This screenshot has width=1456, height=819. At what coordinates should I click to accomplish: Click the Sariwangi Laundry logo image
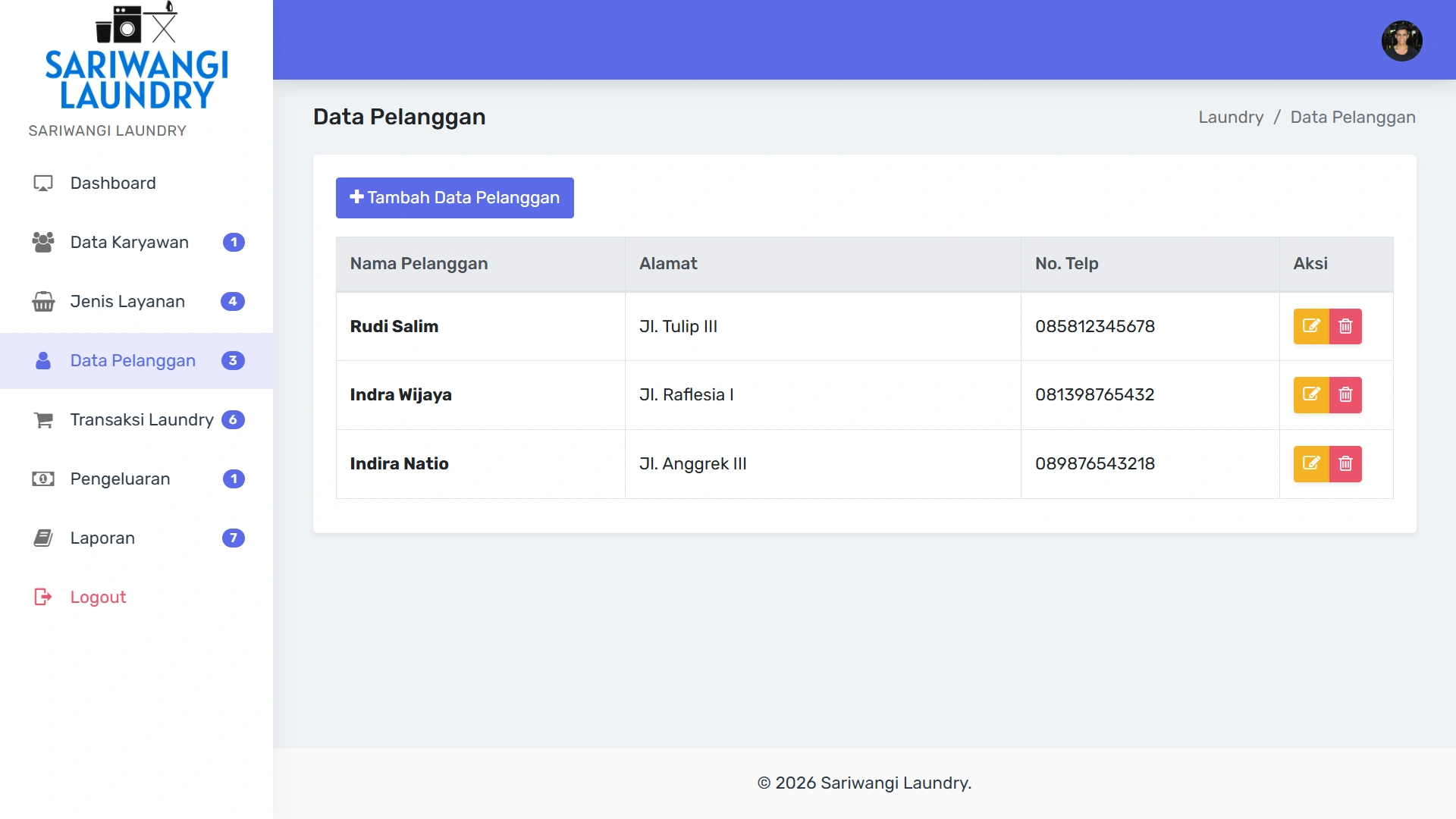click(136, 56)
